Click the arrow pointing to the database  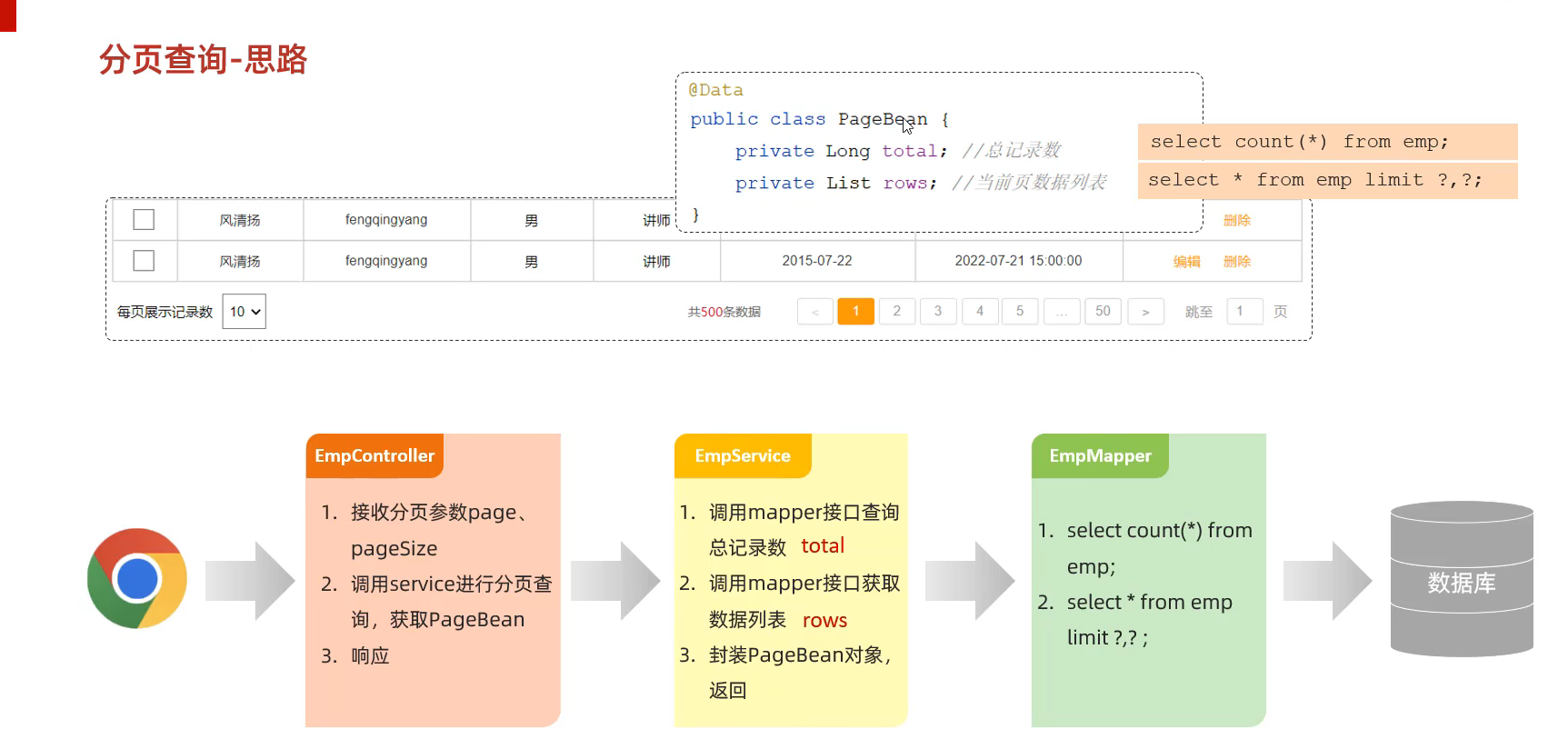1327,581
